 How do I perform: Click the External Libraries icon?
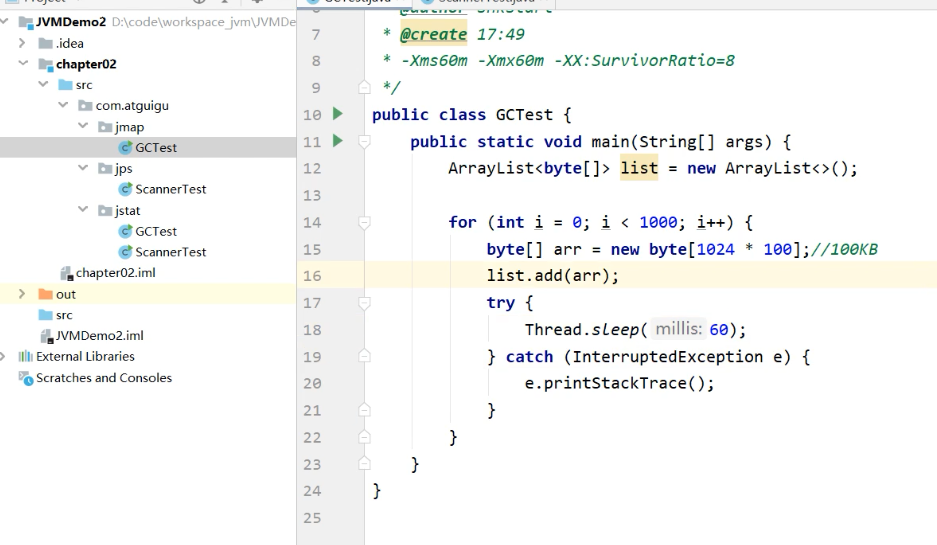point(26,357)
